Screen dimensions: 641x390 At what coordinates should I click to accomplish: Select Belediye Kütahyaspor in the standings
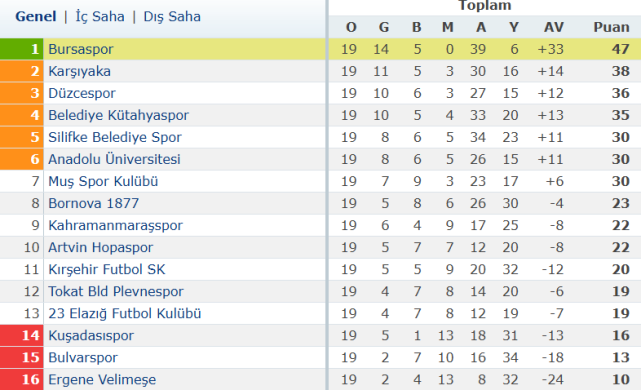[119, 115]
